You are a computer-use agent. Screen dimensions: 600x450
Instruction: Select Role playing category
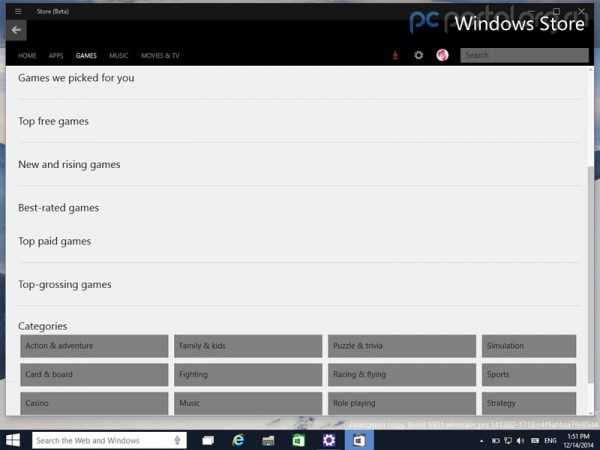point(402,403)
